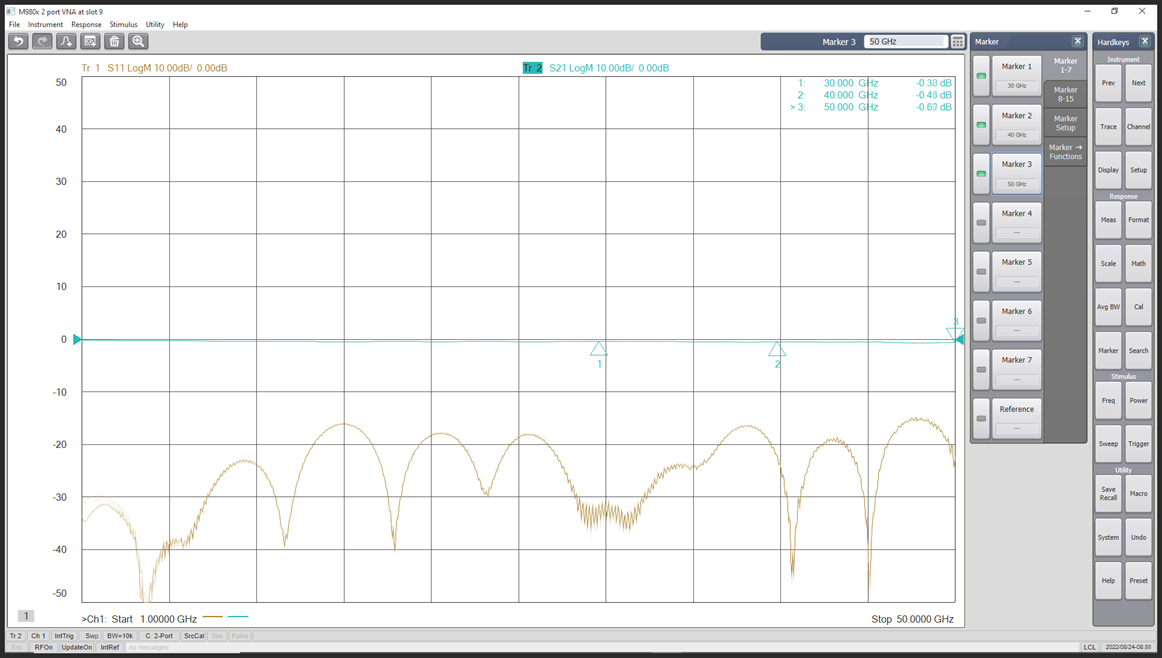Toggle the Marker 2 on/off indicator
1162x658 pixels.
pos(981,125)
